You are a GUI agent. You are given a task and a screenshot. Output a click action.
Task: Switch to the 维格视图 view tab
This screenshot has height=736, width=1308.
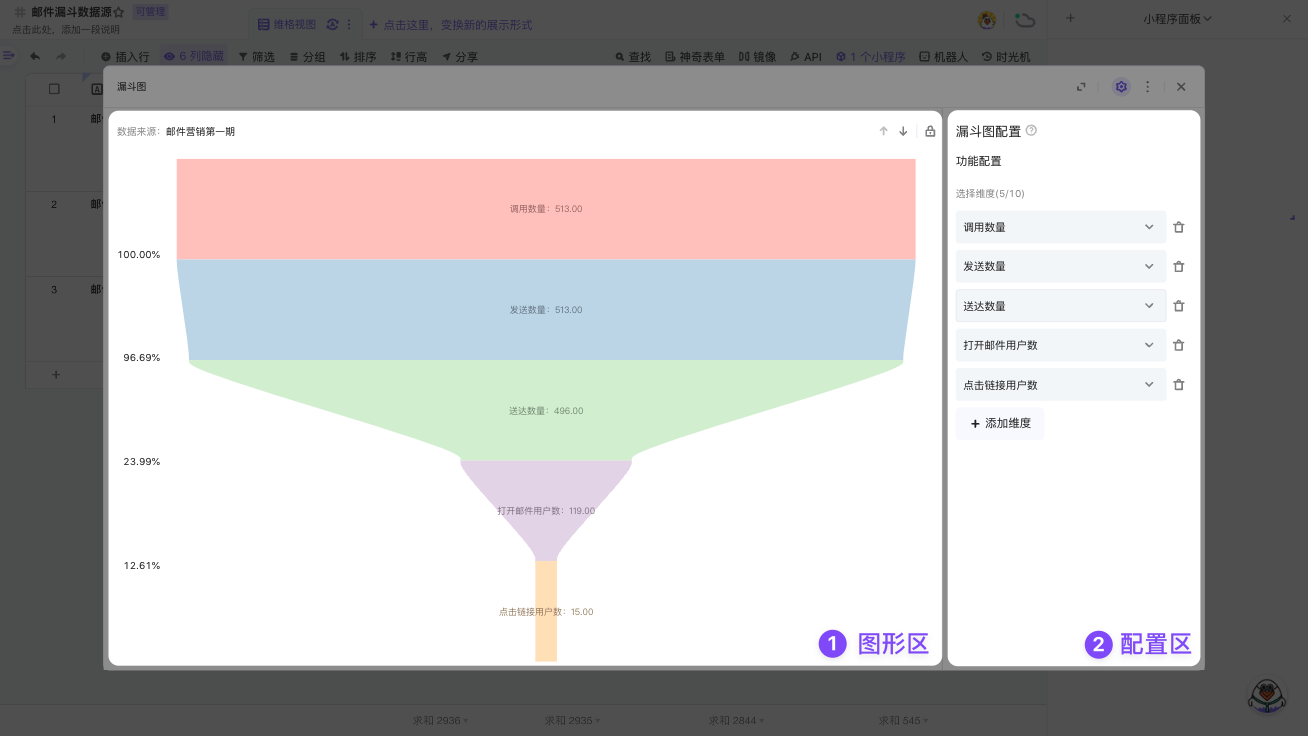click(290, 24)
